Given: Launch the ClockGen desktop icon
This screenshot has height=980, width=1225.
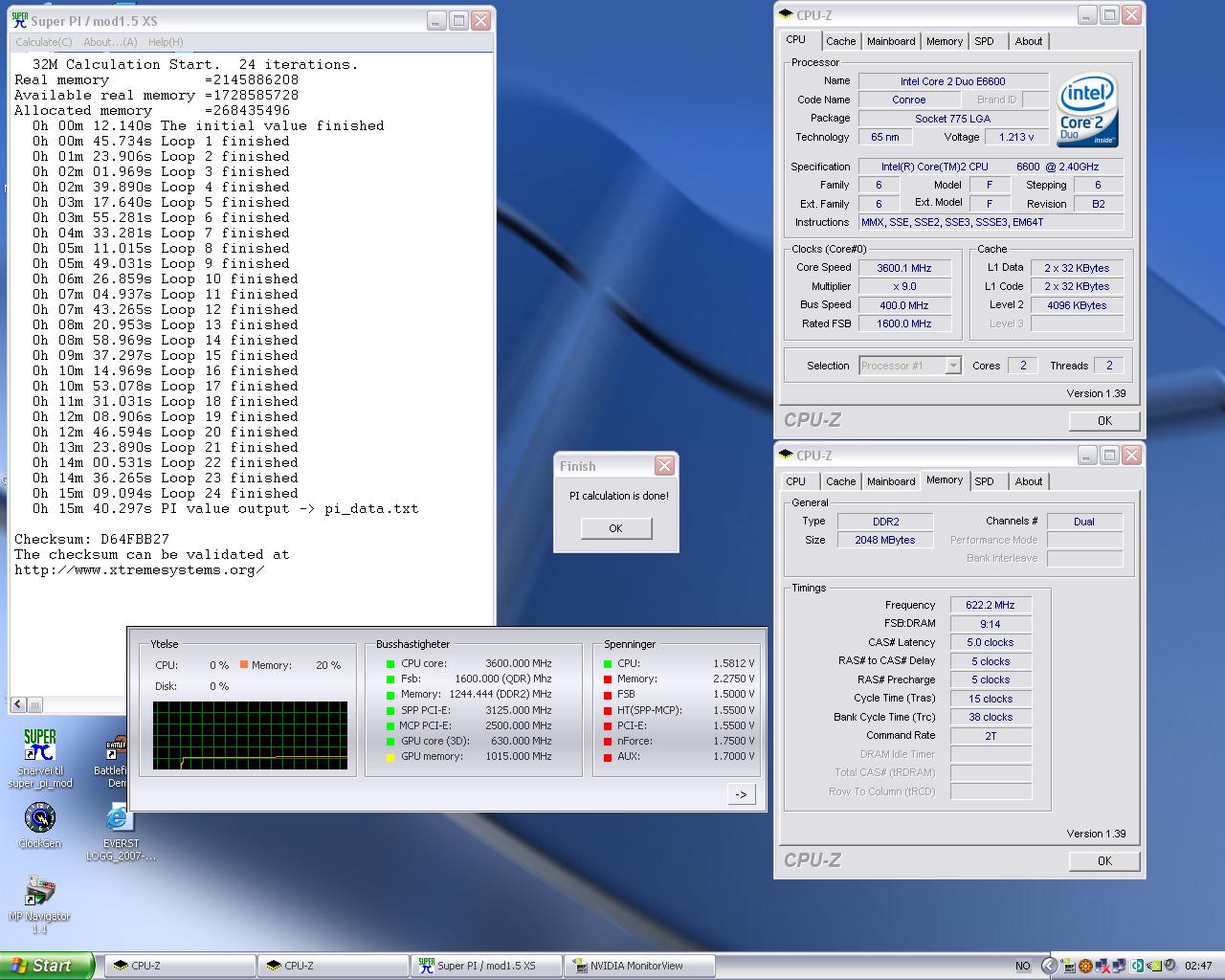Looking at the screenshot, I should click(x=39, y=824).
